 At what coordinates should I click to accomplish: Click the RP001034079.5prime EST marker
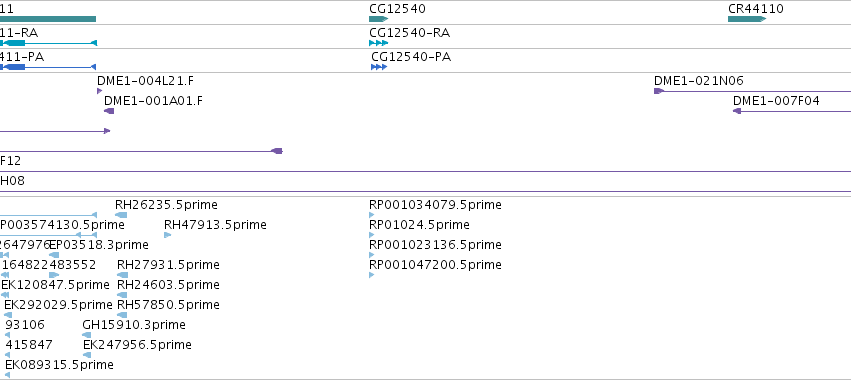[x=372, y=215]
